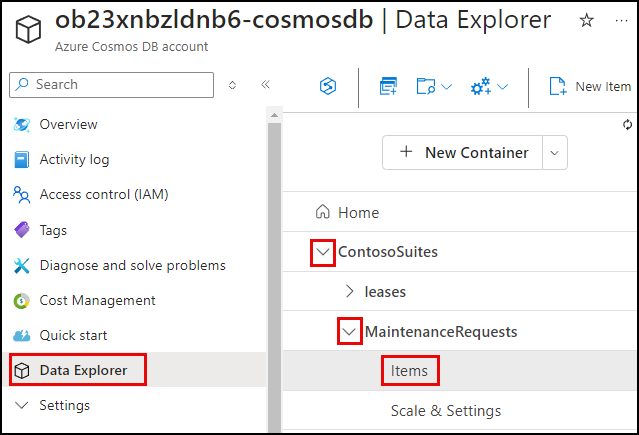Viewport: 639px width, 435px height.
Task: Collapse the ContosoSuites database chevron
Action: pos(323,252)
